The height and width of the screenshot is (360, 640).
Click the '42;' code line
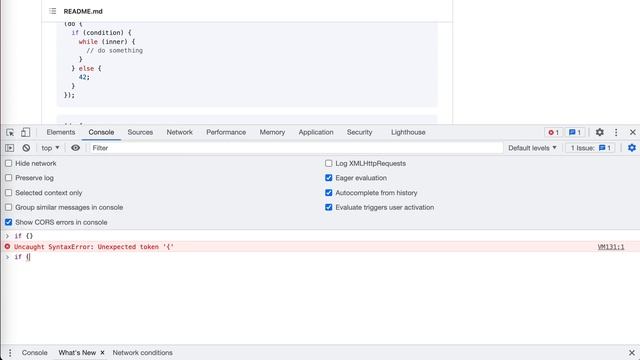(x=84, y=77)
